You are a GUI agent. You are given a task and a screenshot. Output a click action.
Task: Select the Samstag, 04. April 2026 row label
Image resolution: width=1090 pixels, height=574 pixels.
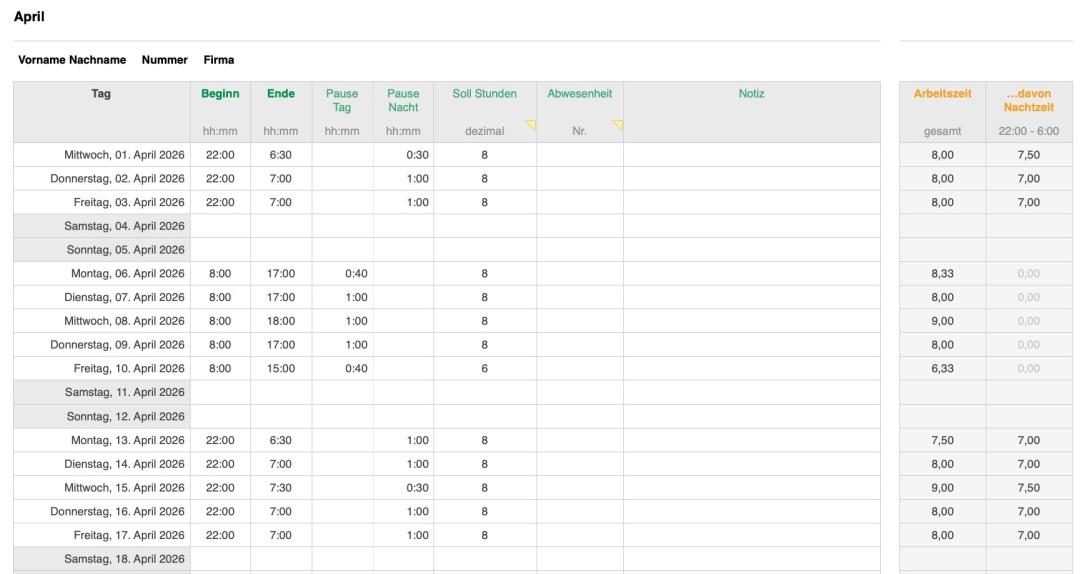coord(124,226)
